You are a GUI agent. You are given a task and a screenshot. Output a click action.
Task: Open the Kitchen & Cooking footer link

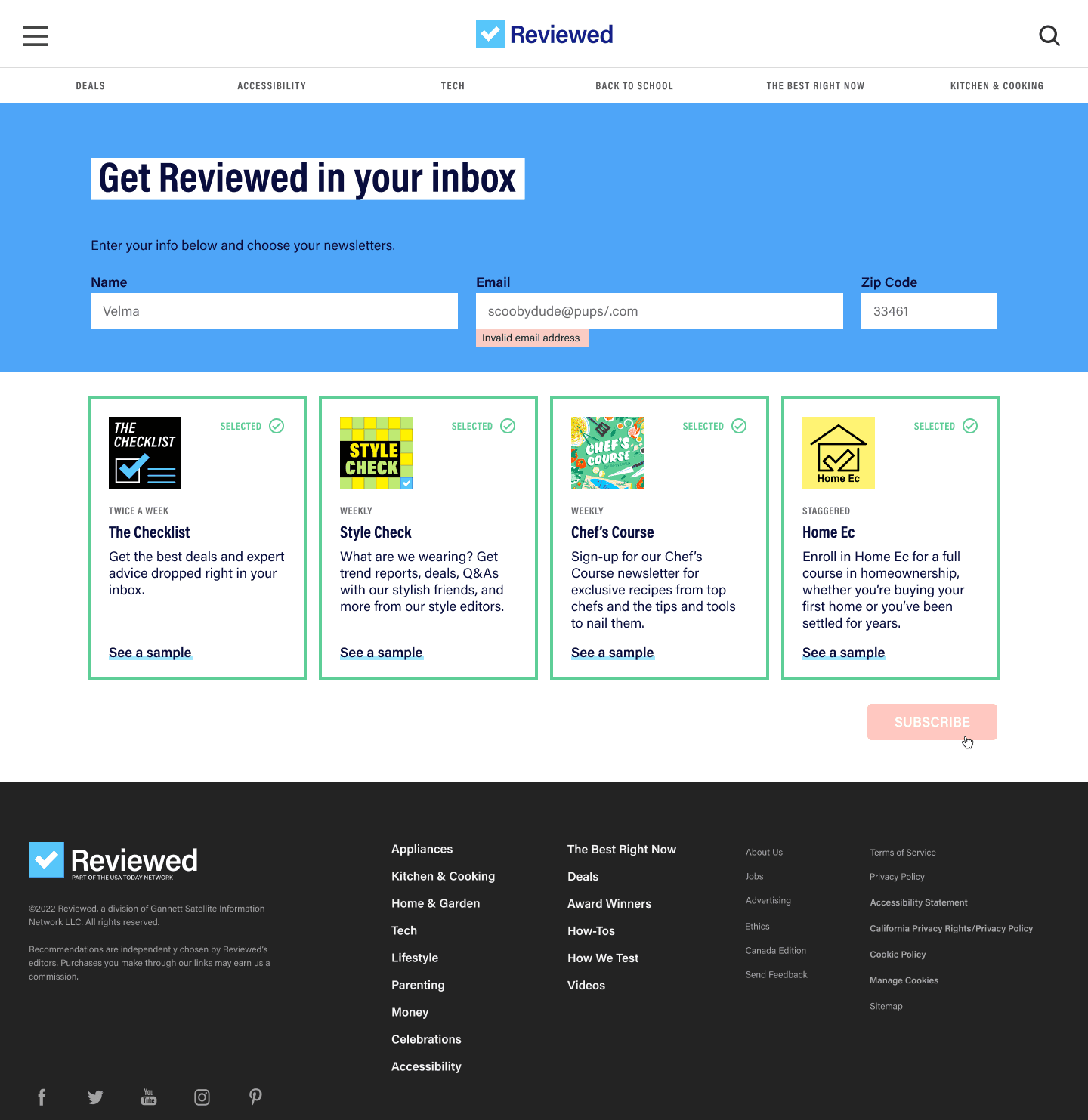click(x=444, y=876)
